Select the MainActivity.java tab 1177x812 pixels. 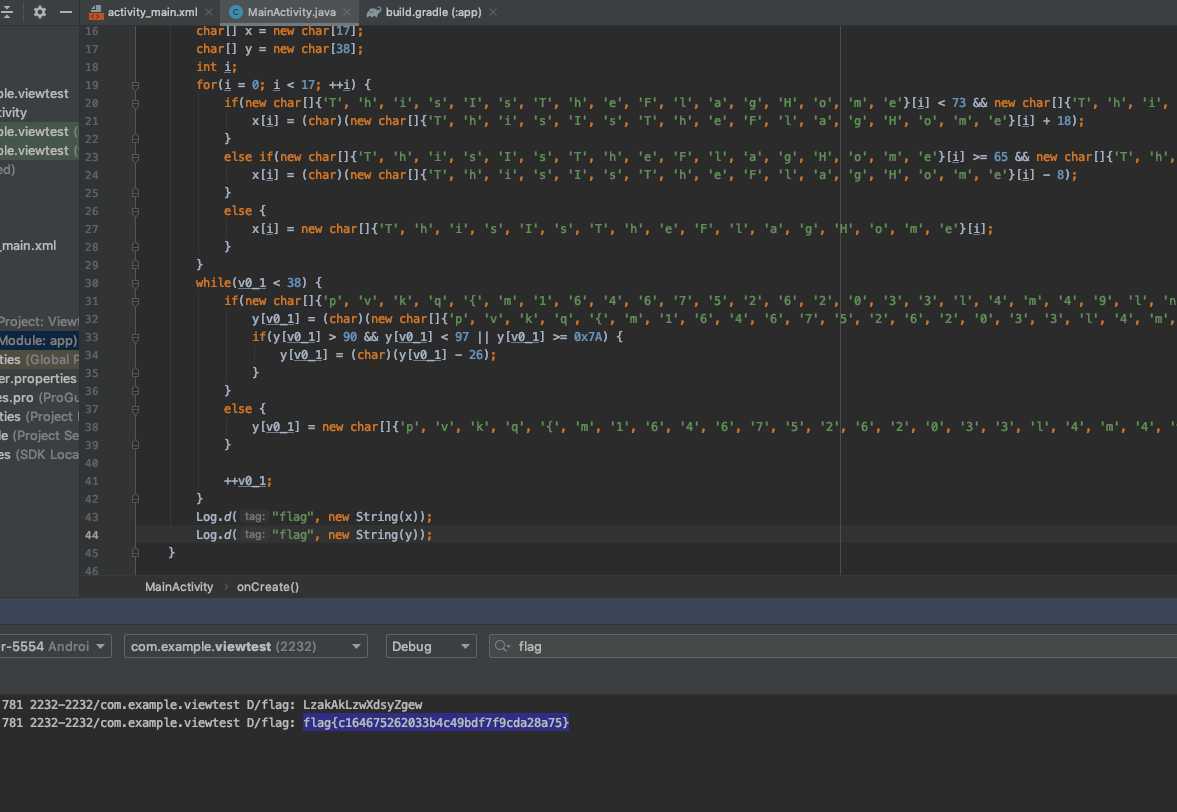[x=290, y=13]
